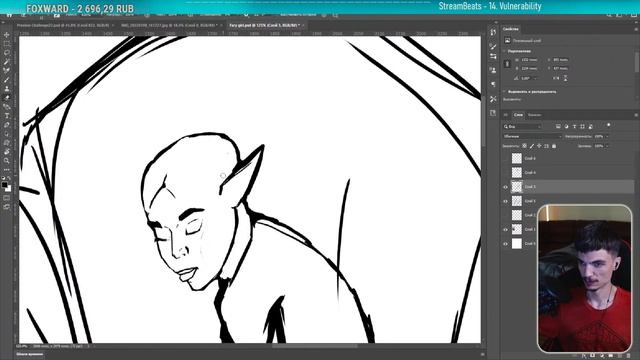Open the layer fill slider arrow
Screen dimensions: 640x360
point(607,146)
